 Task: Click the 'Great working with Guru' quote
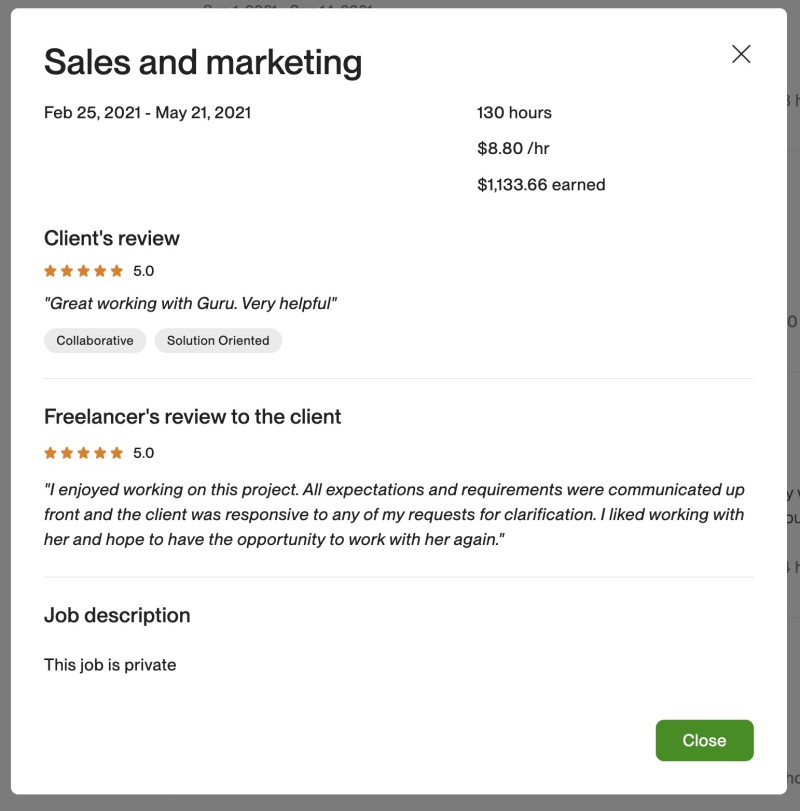coord(190,303)
